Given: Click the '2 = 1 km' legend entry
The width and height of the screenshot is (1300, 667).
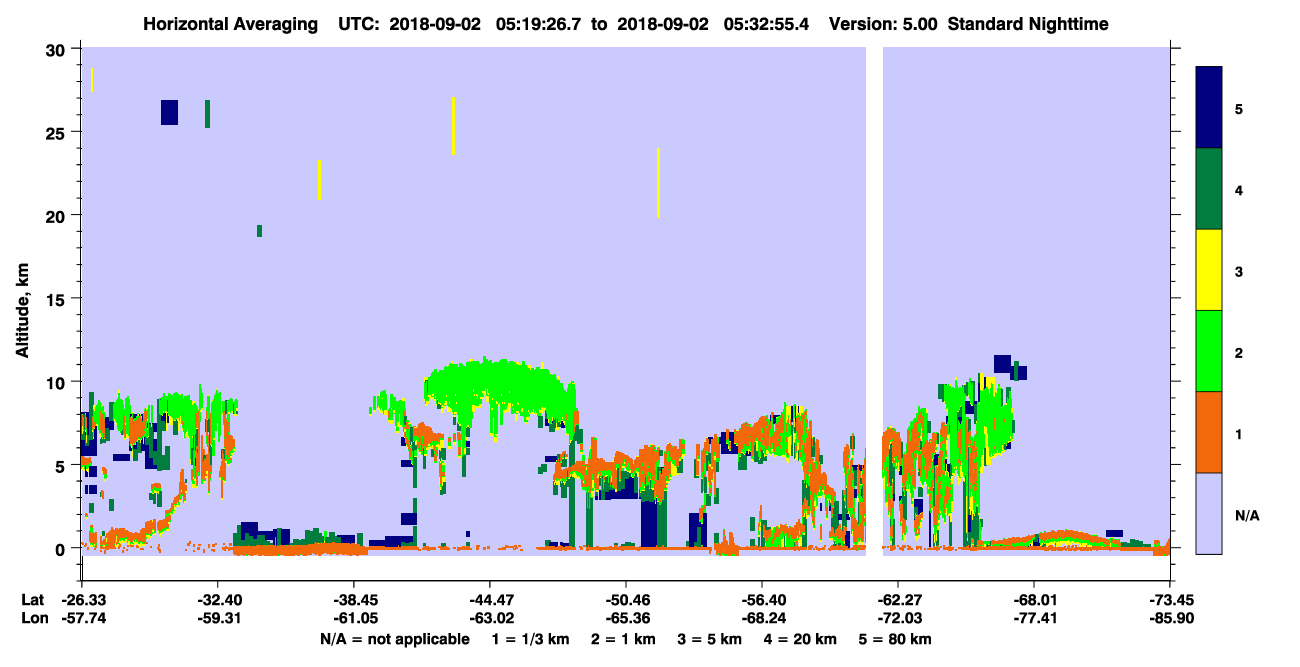Looking at the screenshot, I should click(x=622, y=639).
